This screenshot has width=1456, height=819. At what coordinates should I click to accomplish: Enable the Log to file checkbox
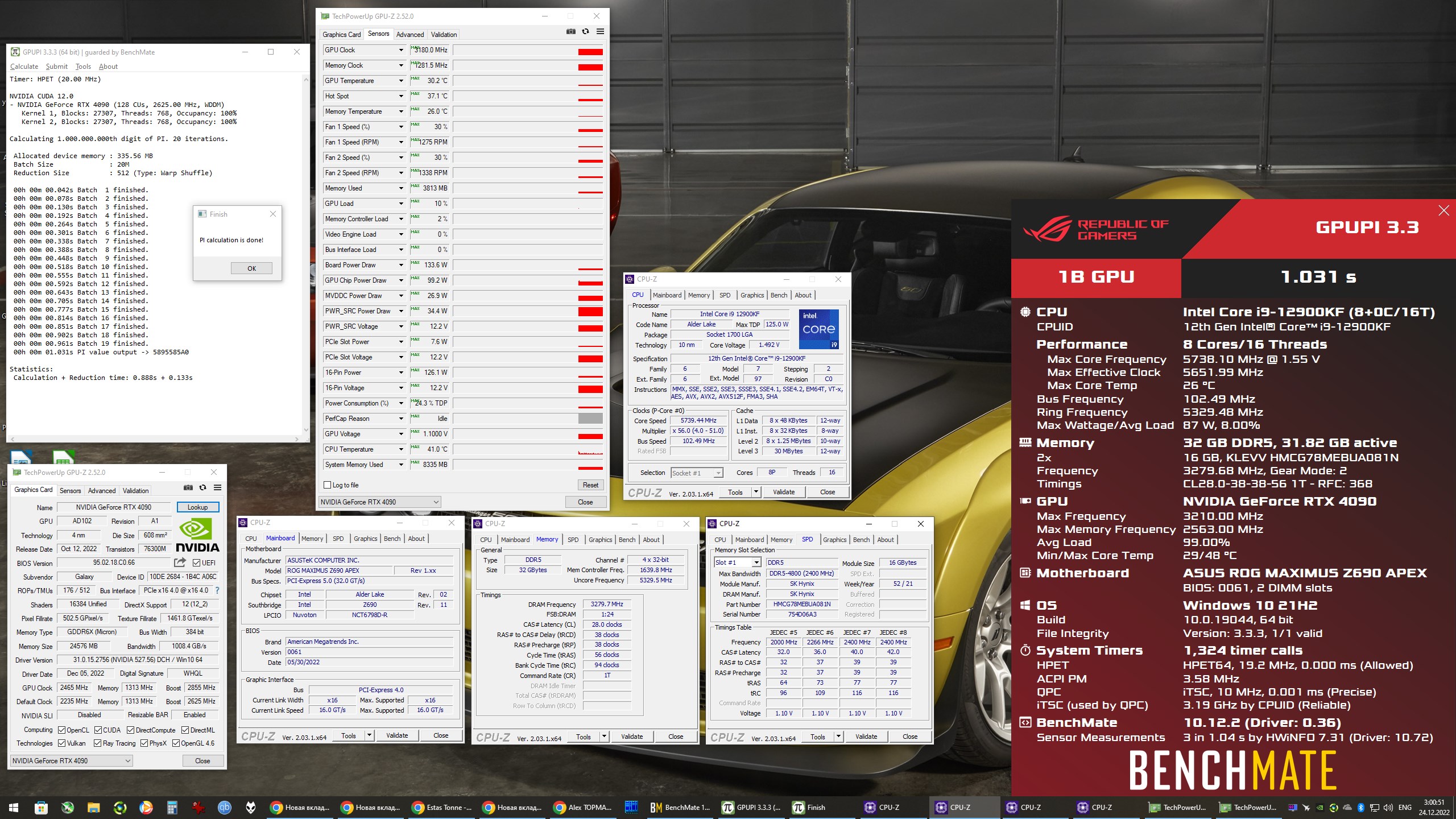(327, 485)
